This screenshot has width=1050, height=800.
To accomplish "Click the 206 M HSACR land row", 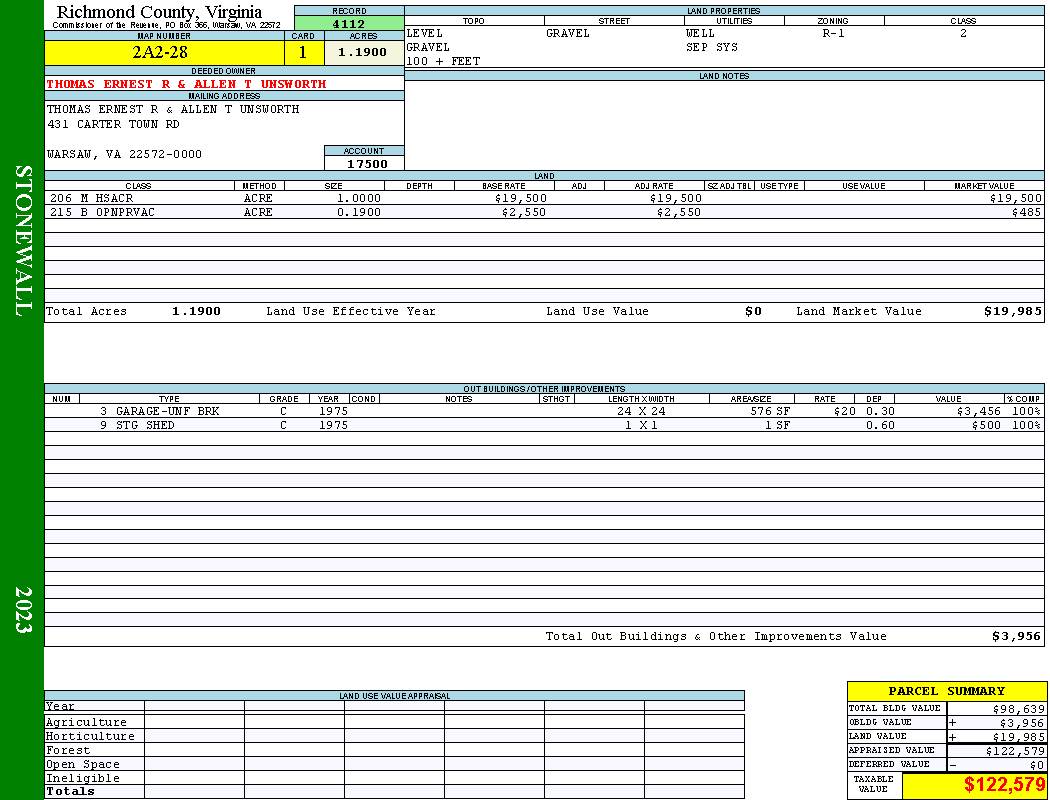I will tap(544, 198).
